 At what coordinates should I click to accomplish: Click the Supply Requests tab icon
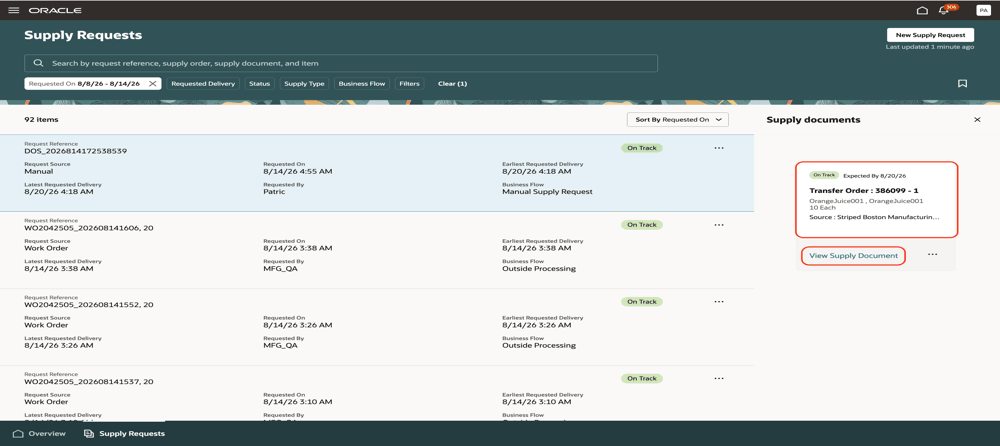tap(89, 434)
